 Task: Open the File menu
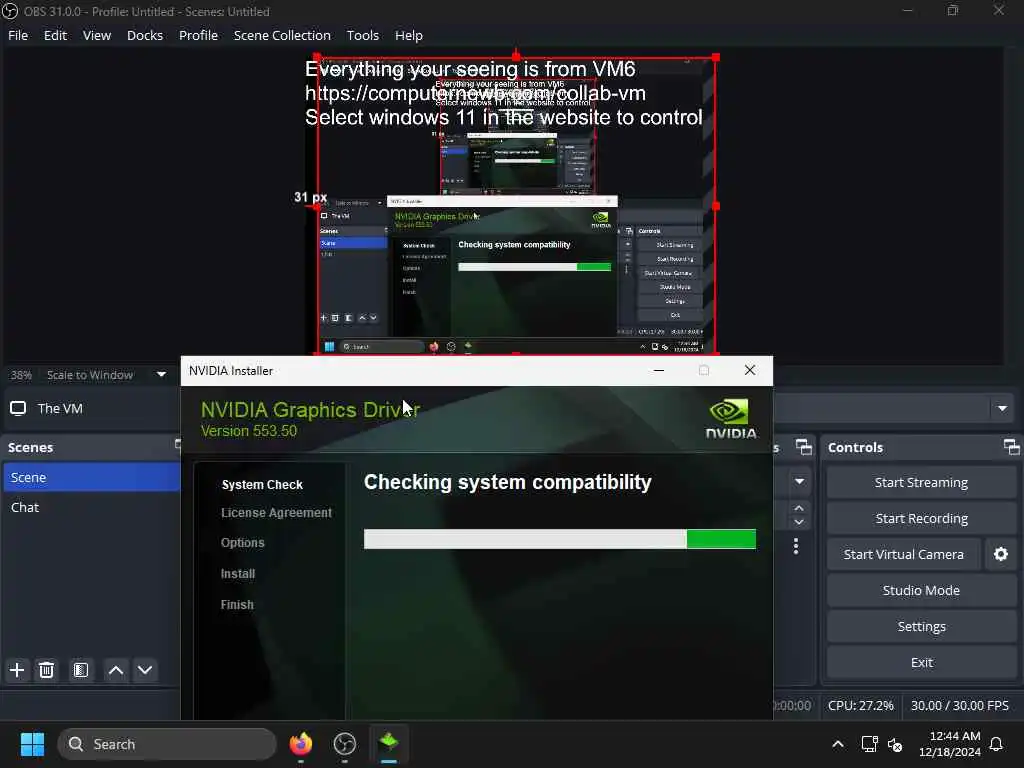[x=18, y=35]
